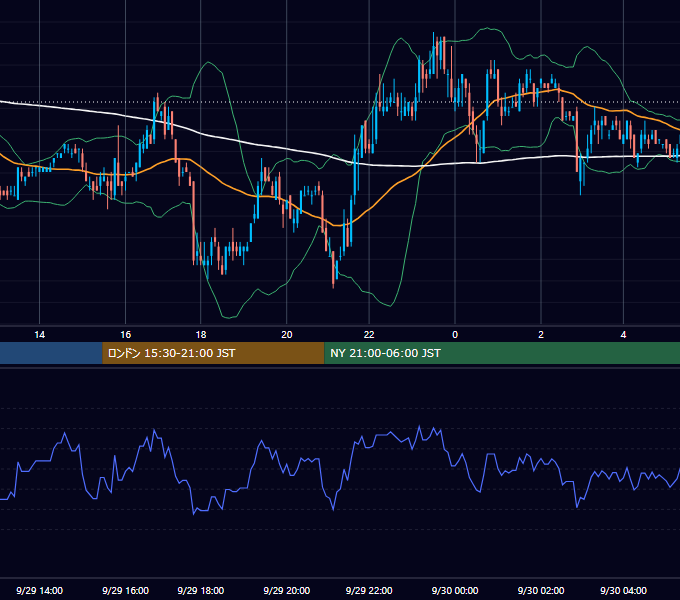680x600 pixels.
Task: Click the 9/29 14:00 date label
Action: coord(39,590)
